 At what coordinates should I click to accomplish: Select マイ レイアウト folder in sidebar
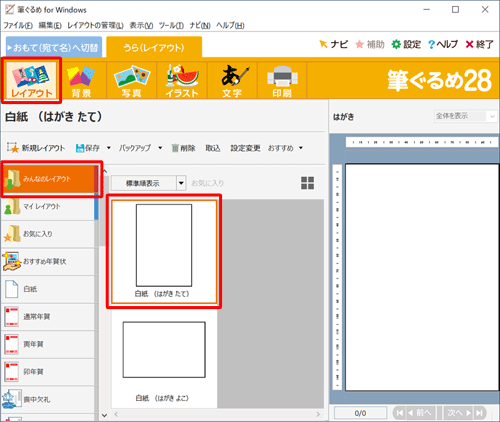[x=48, y=207]
